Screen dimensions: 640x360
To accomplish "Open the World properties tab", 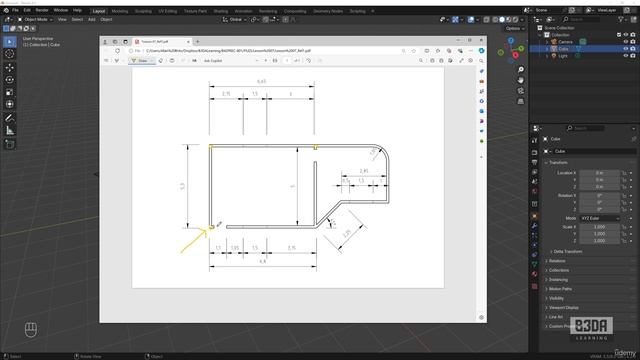I will (x=535, y=191).
